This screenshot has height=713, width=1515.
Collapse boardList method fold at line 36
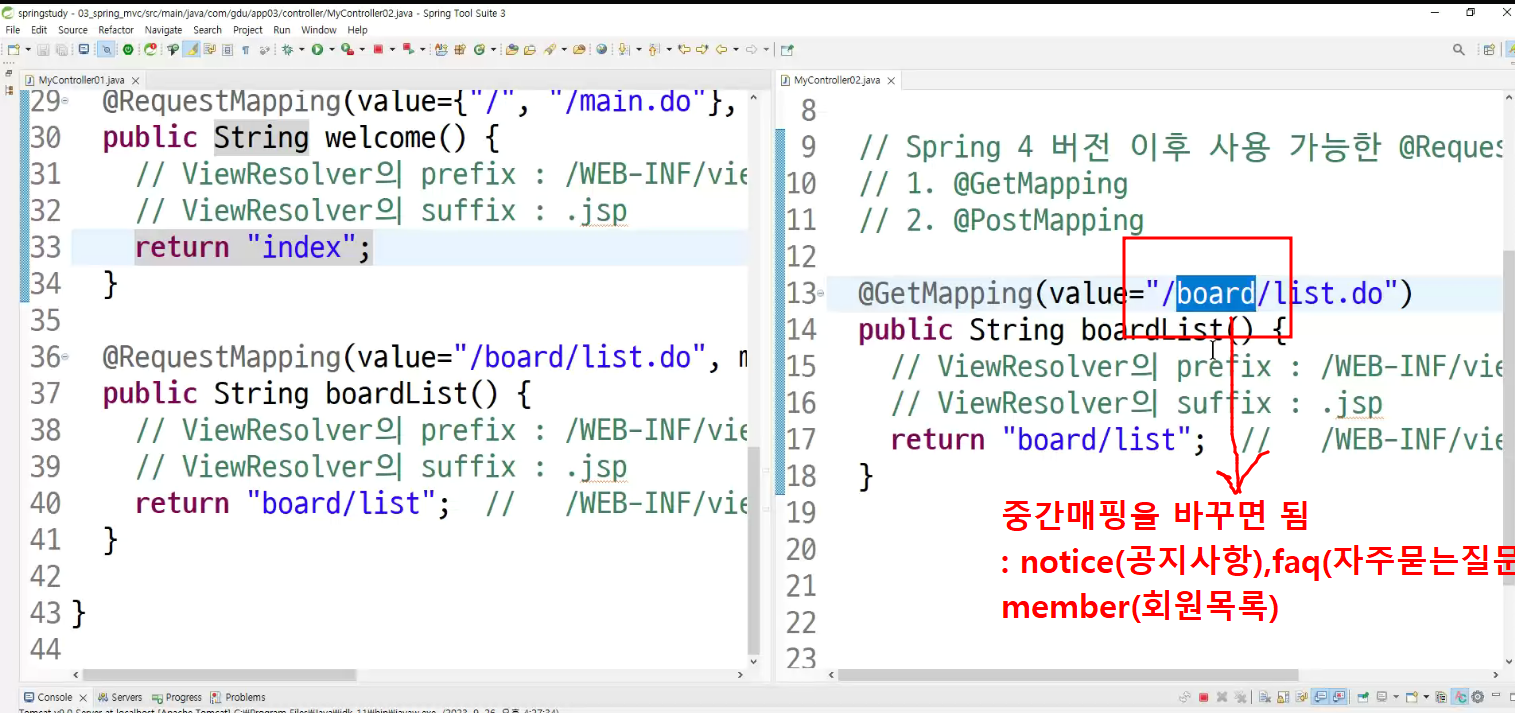(x=64, y=357)
